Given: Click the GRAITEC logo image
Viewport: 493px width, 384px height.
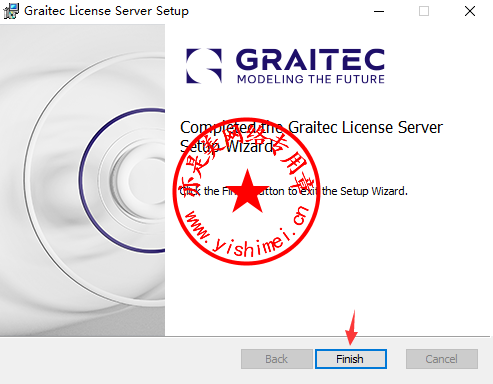Looking at the screenshot, I should pyautogui.click(x=285, y=66).
